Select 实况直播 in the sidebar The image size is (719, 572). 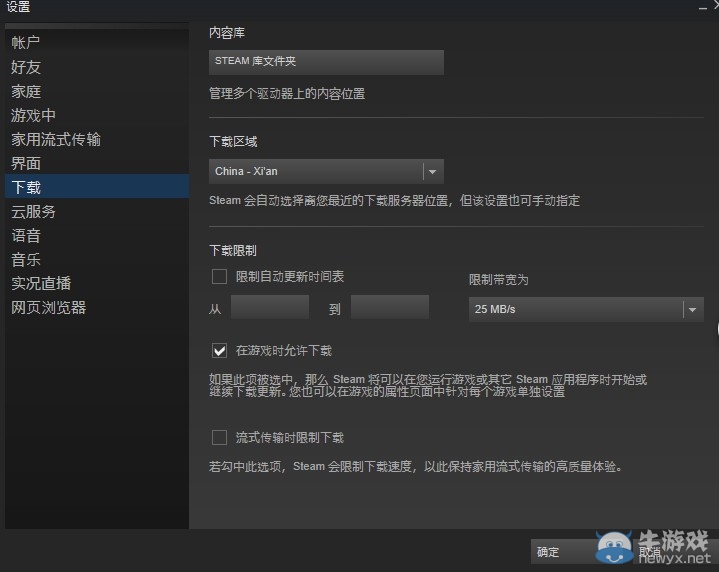[x=97, y=283]
